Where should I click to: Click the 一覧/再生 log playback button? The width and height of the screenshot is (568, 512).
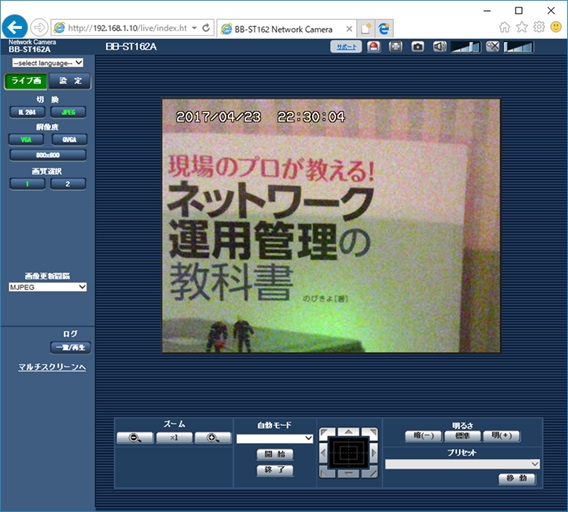point(70,347)
